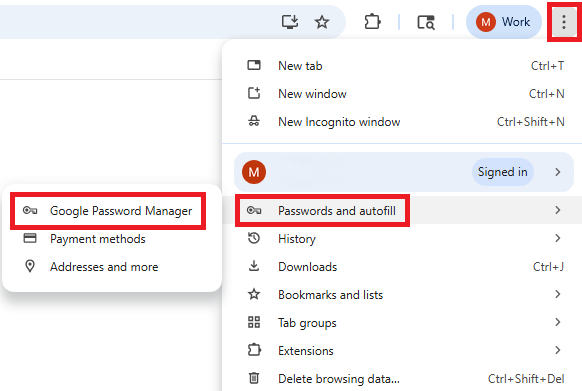Open Bookmarks and lists submenu

[x=402, y=294]
